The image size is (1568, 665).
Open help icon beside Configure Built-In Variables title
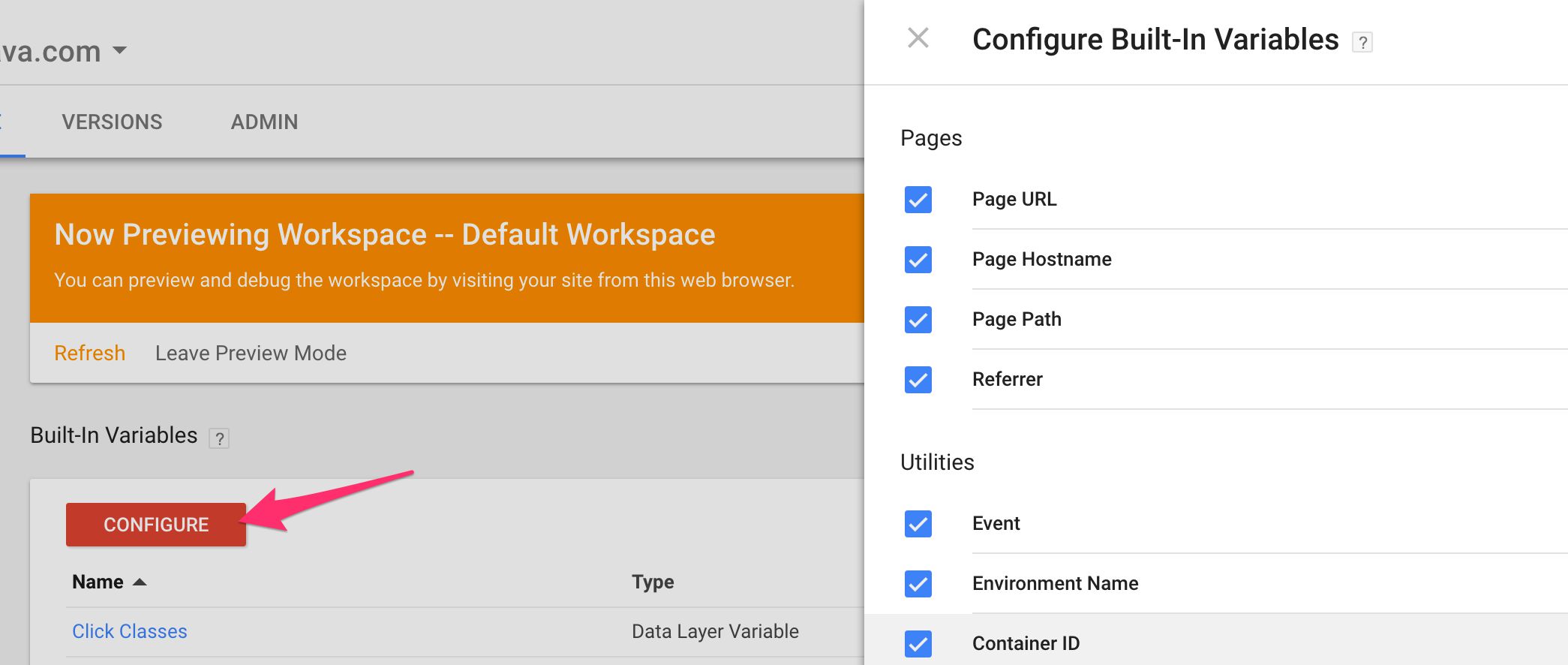click(1362, 42)
